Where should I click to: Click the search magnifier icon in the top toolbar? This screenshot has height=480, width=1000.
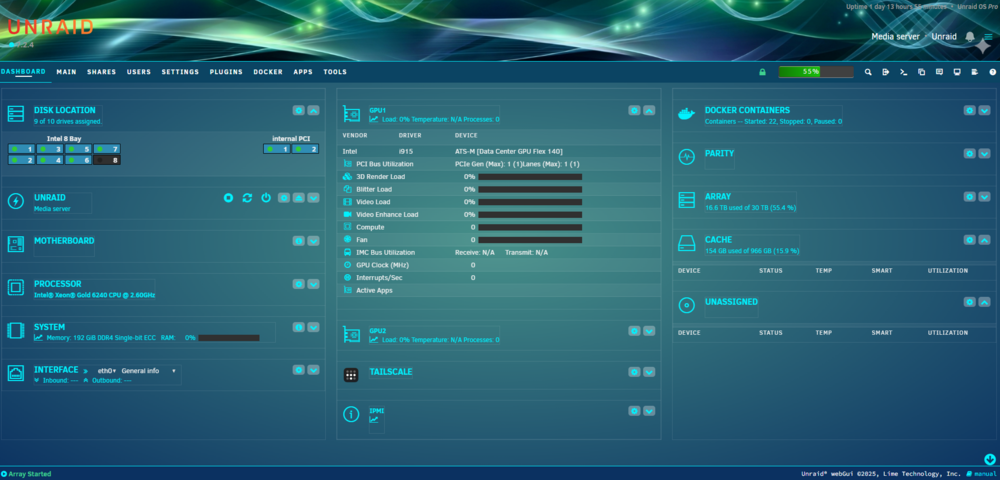[868, 72]
